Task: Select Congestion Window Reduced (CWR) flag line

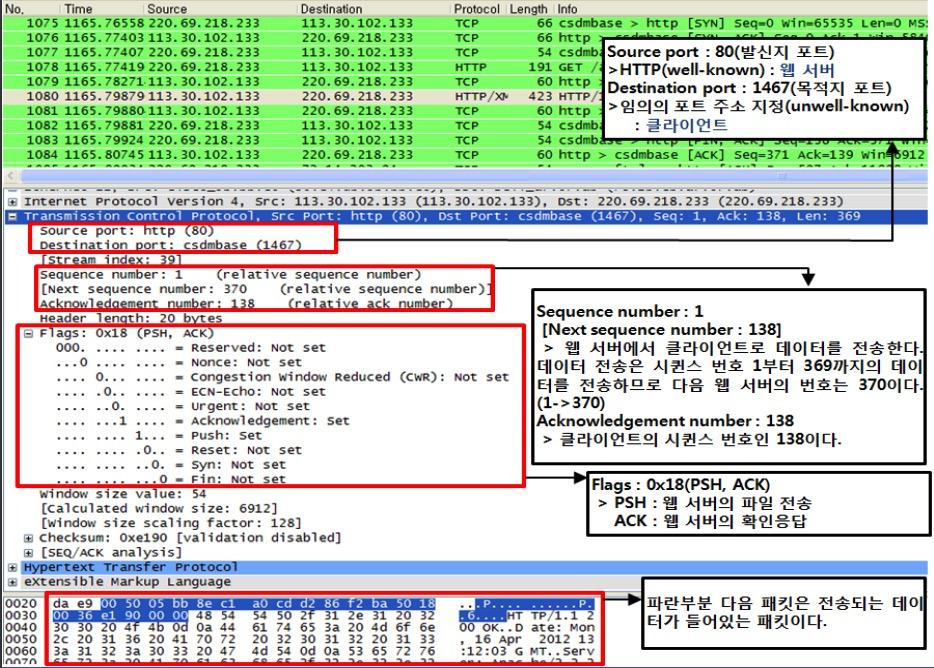Action: point(282,377)
